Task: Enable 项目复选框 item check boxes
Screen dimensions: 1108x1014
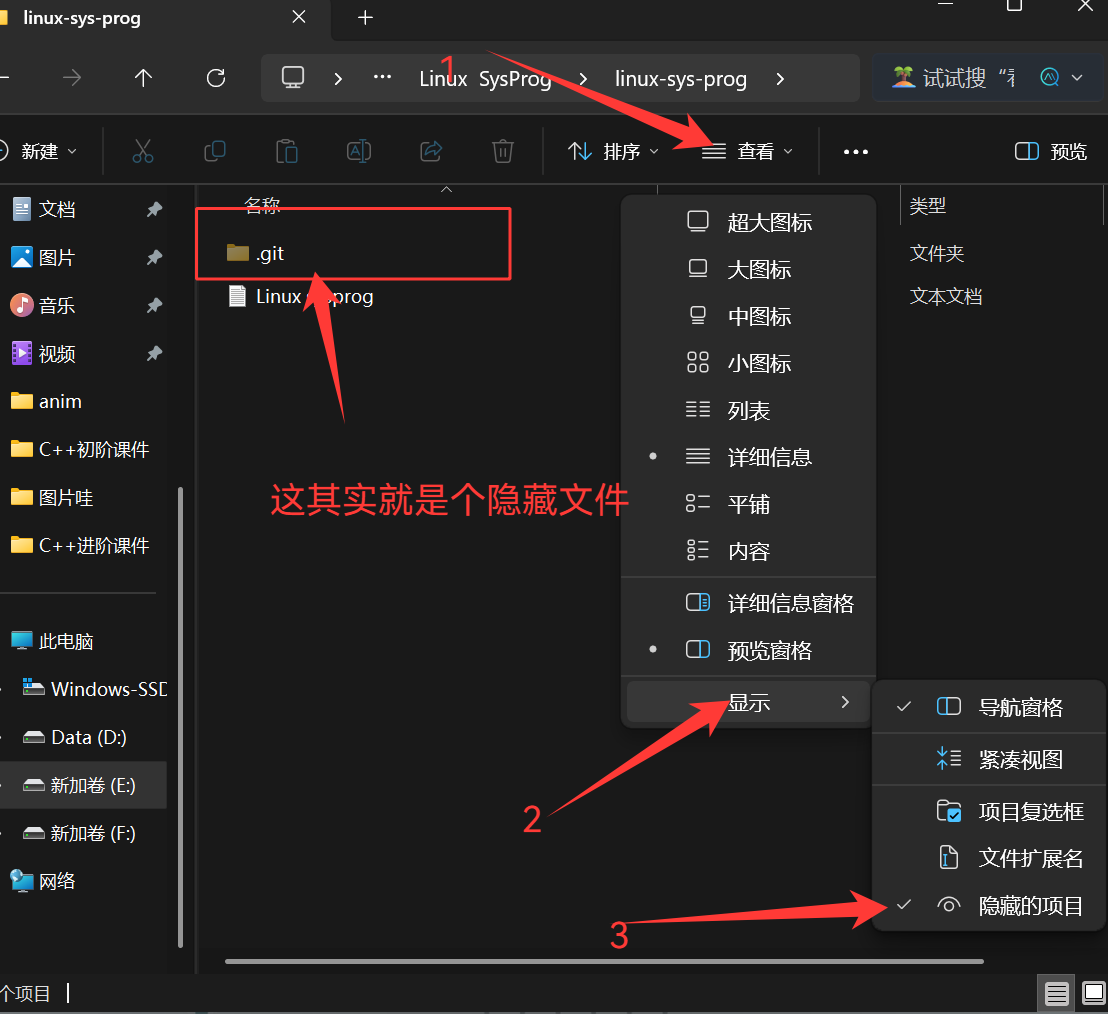Action: coord(989,811)
